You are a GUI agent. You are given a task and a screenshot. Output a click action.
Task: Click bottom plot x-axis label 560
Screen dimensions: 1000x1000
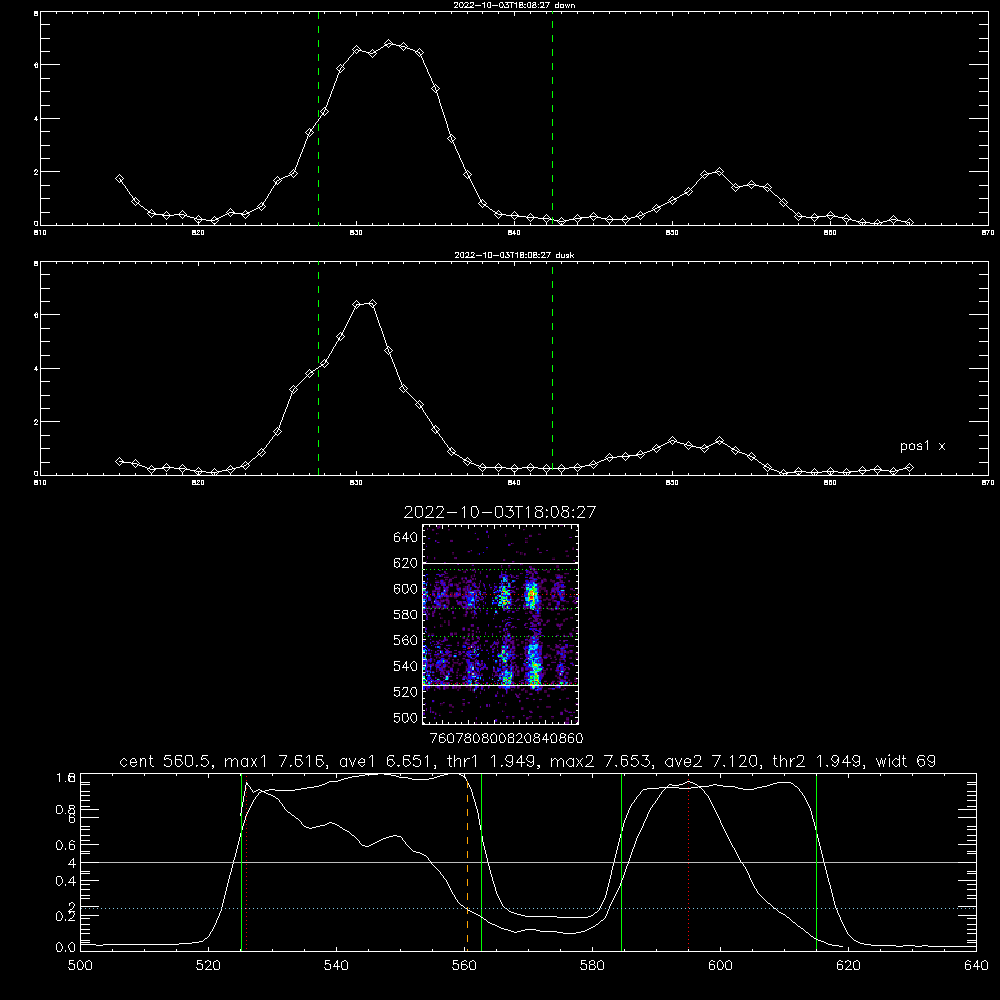pos(464,966)
